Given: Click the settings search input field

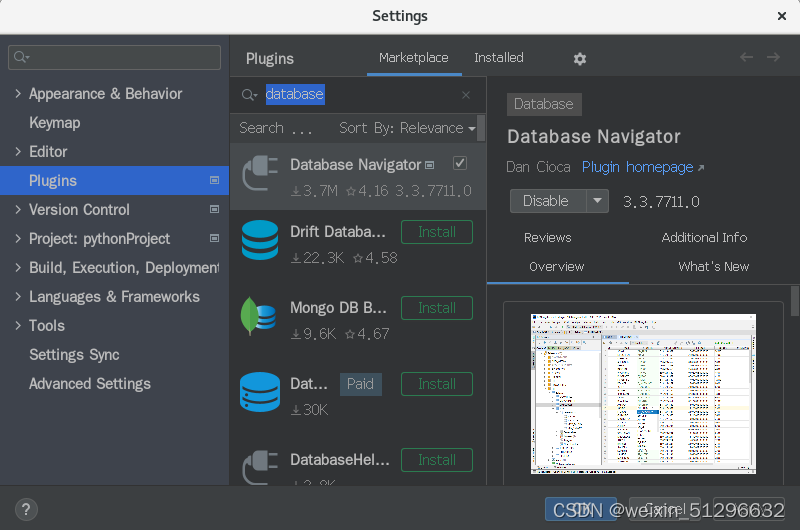Looking at the screenshot, I should (x=114, y=57).
